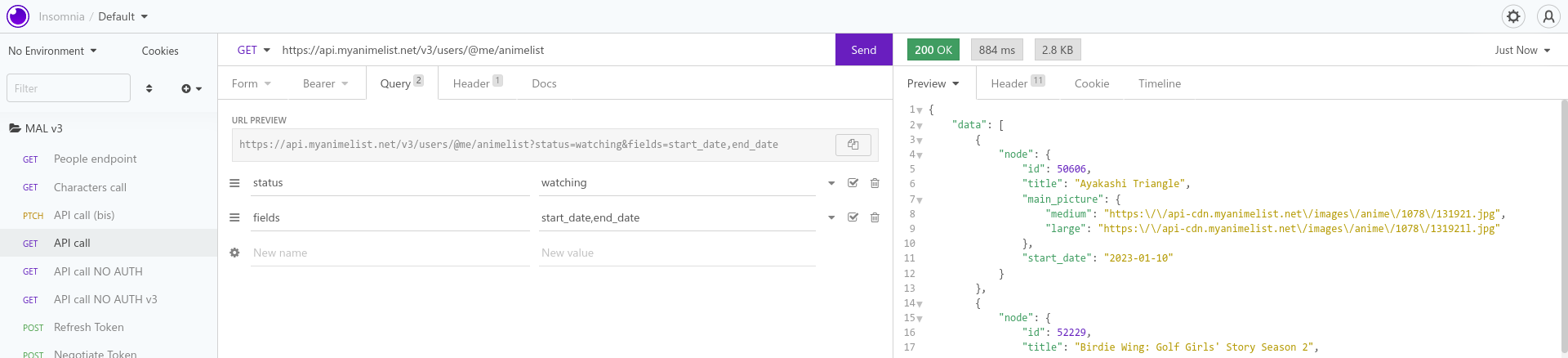Select API call NO AUTH v3 request
This screenshot has height=358, width=1568.
pos(109,299)
